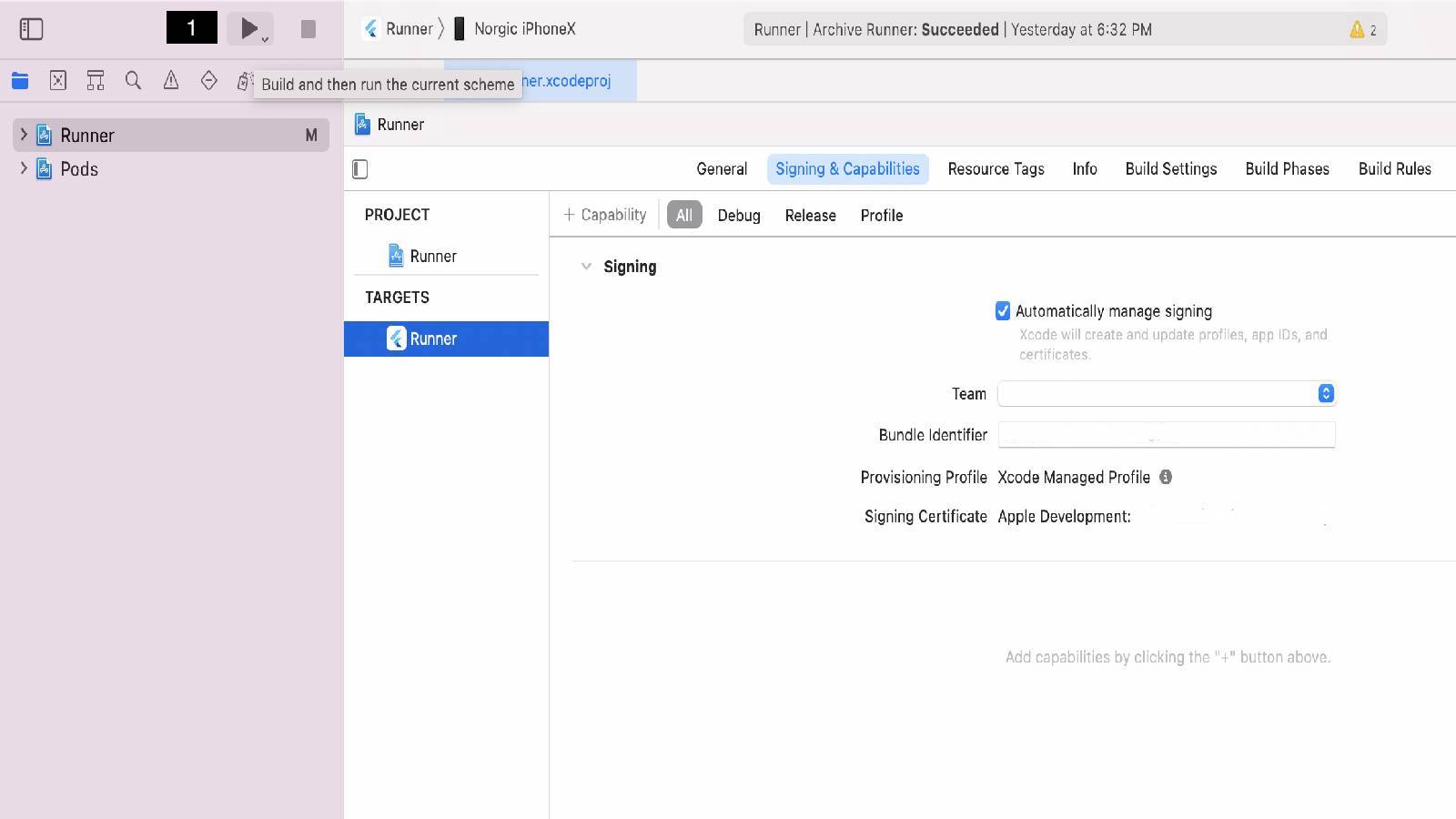Screen dimensions: 1456x819
Task: Show Xcode Managed Profile info
Action: pos(1166,477)
